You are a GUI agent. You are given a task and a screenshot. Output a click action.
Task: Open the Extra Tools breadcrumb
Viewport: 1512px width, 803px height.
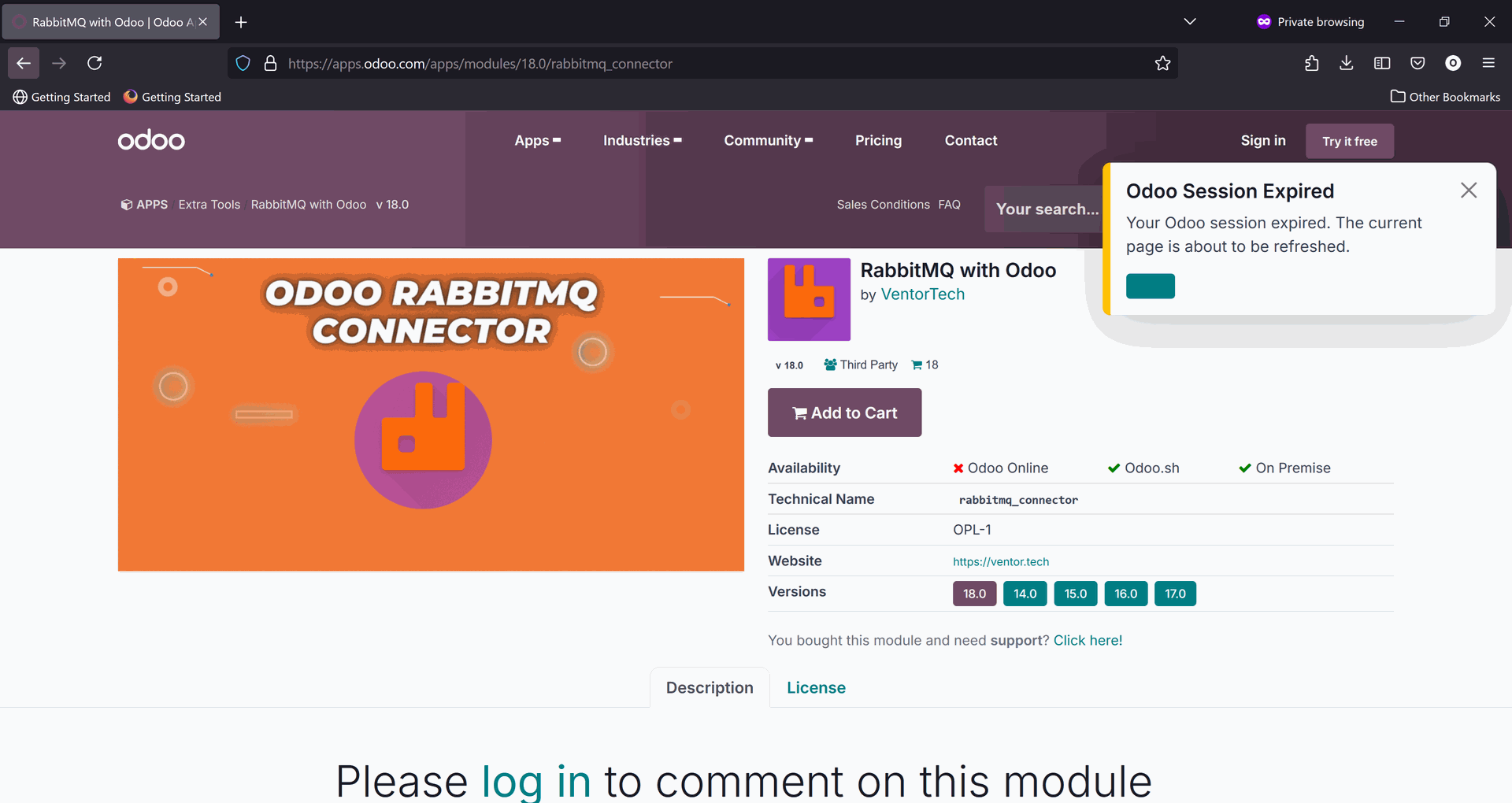209,205
